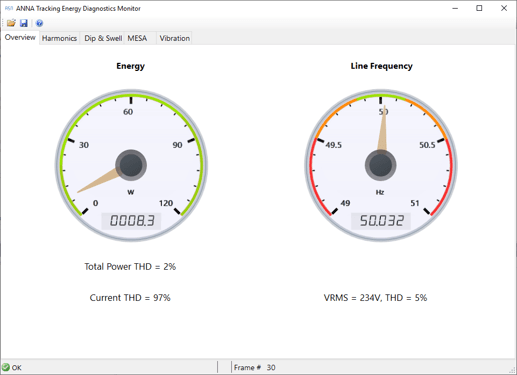This screenshot has height=375, width=517.
Task: Save using the floppy disk icon
Action: [24, 23]
